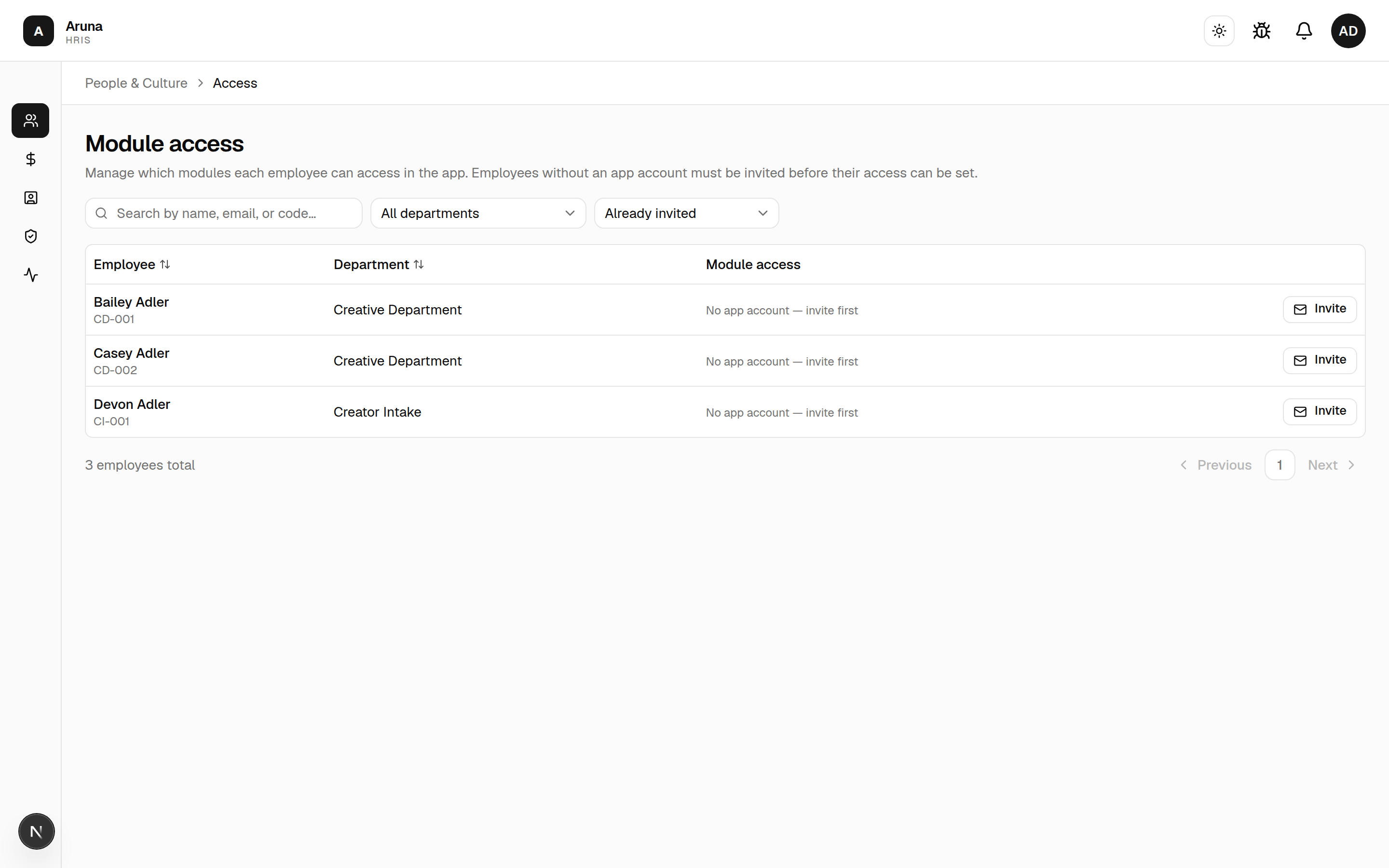The image size is (1389, 868).
Task: Sort by Department column
Action: [379, 264]
